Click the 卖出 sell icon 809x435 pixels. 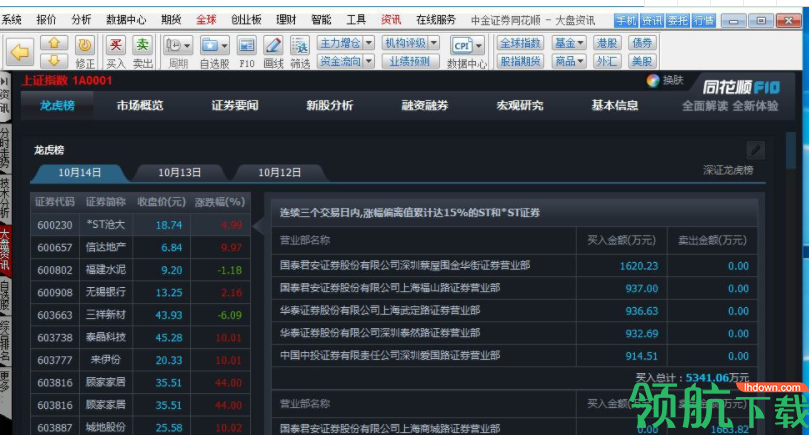point(142,45)
